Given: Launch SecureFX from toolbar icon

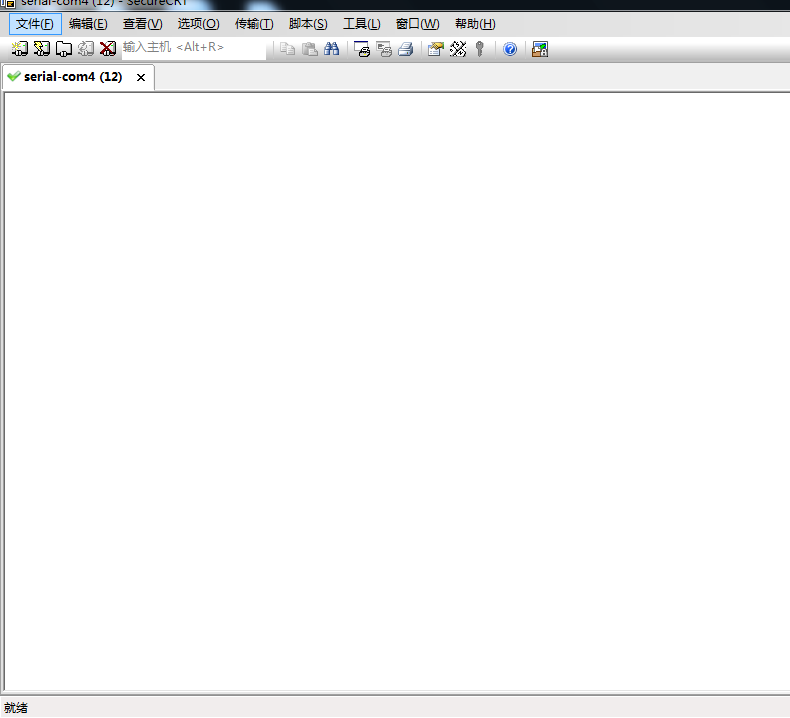Looking at the screenshot, I should tap(540, 49).
